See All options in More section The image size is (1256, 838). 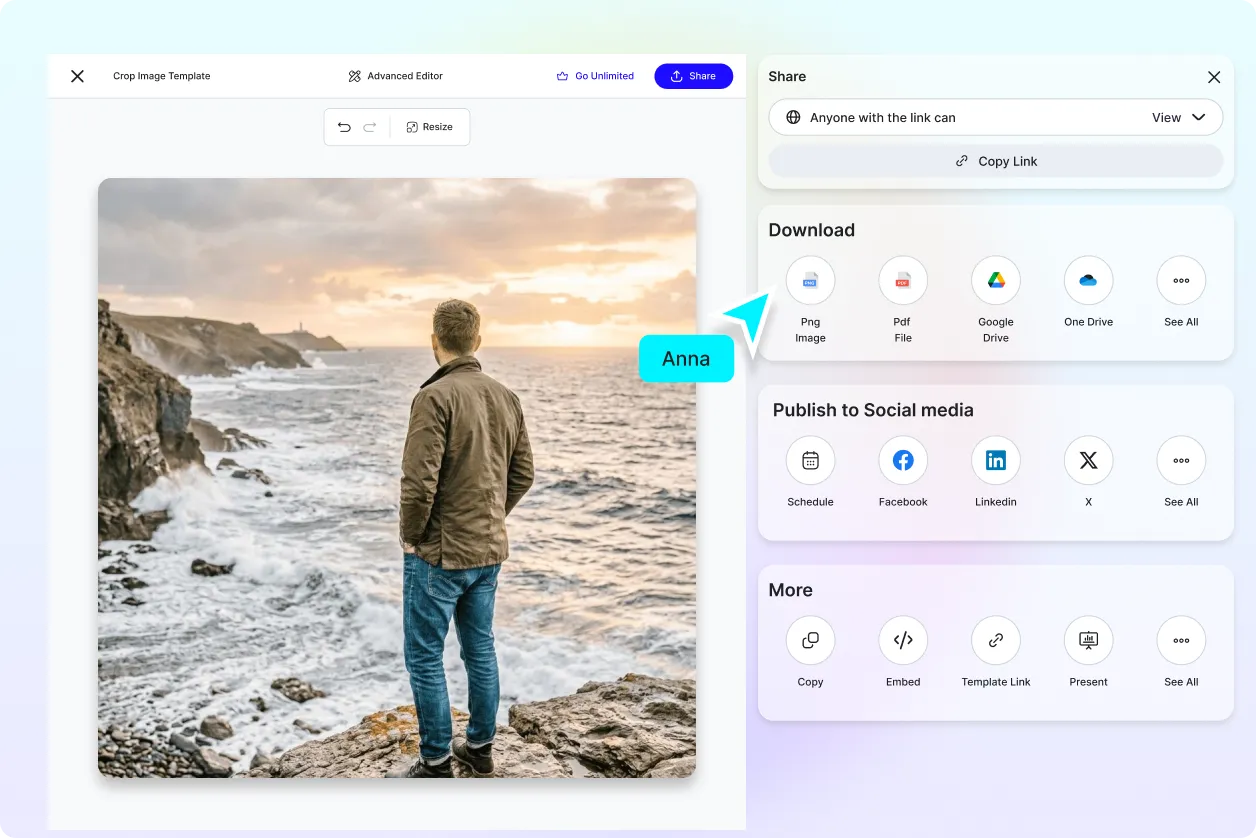click(x=1181, y=641)
